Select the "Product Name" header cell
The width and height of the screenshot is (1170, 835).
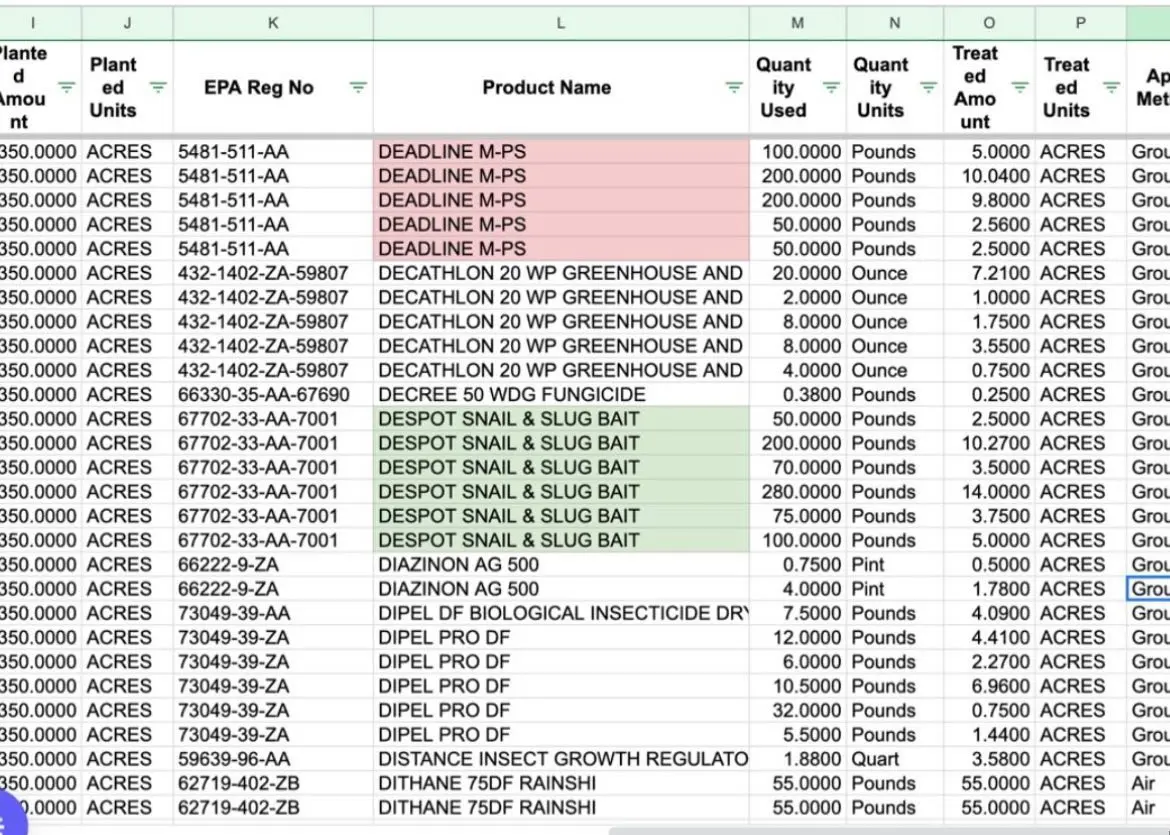[x=561, y=87]
